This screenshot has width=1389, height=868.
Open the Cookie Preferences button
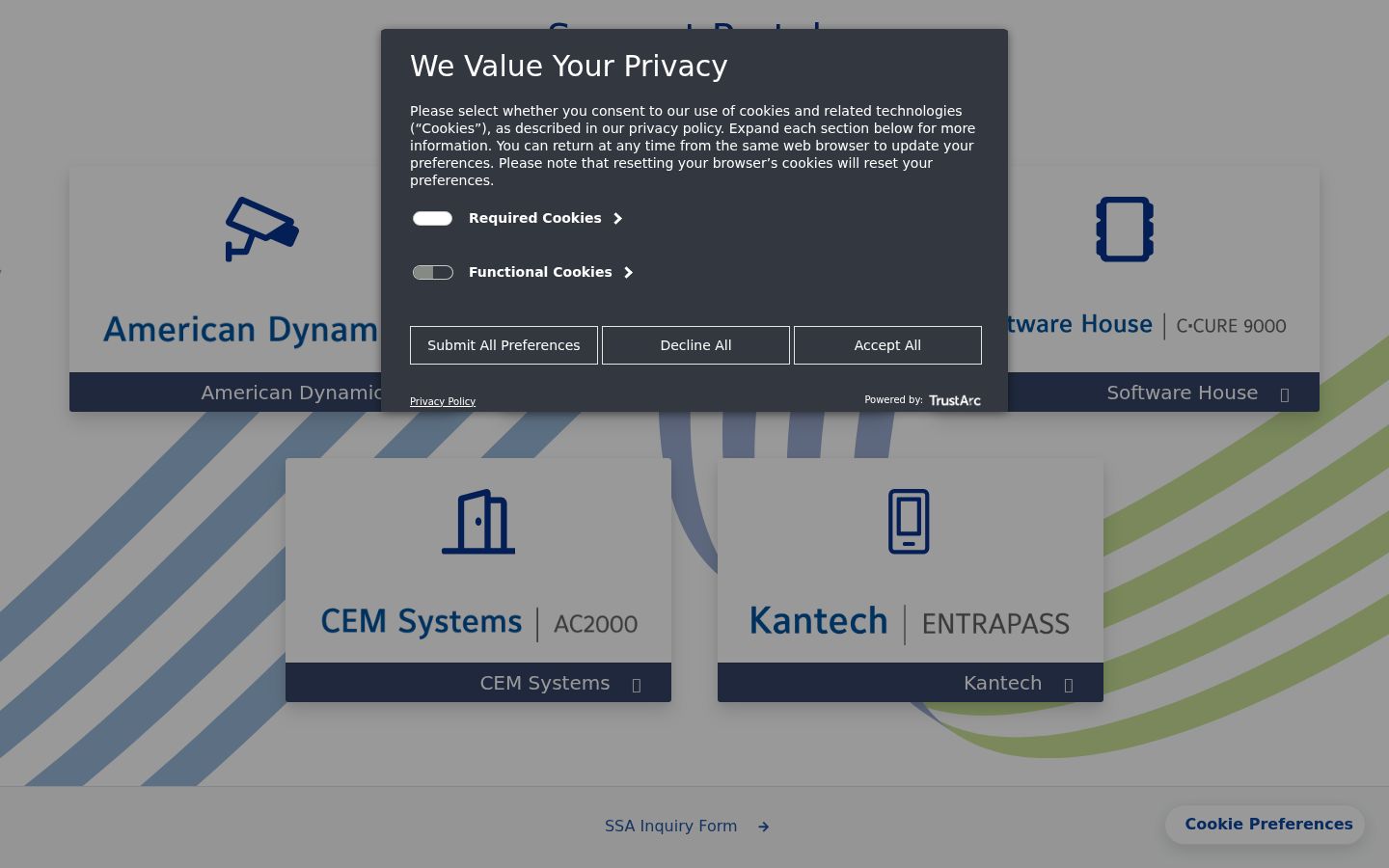tap(1266, 825)
